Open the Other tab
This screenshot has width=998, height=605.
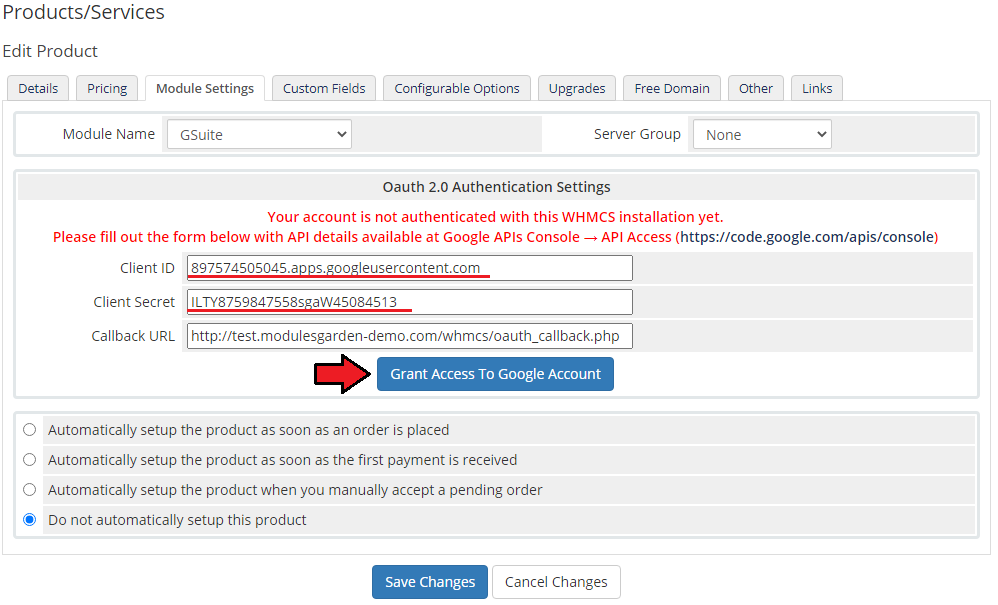[756, 88]
